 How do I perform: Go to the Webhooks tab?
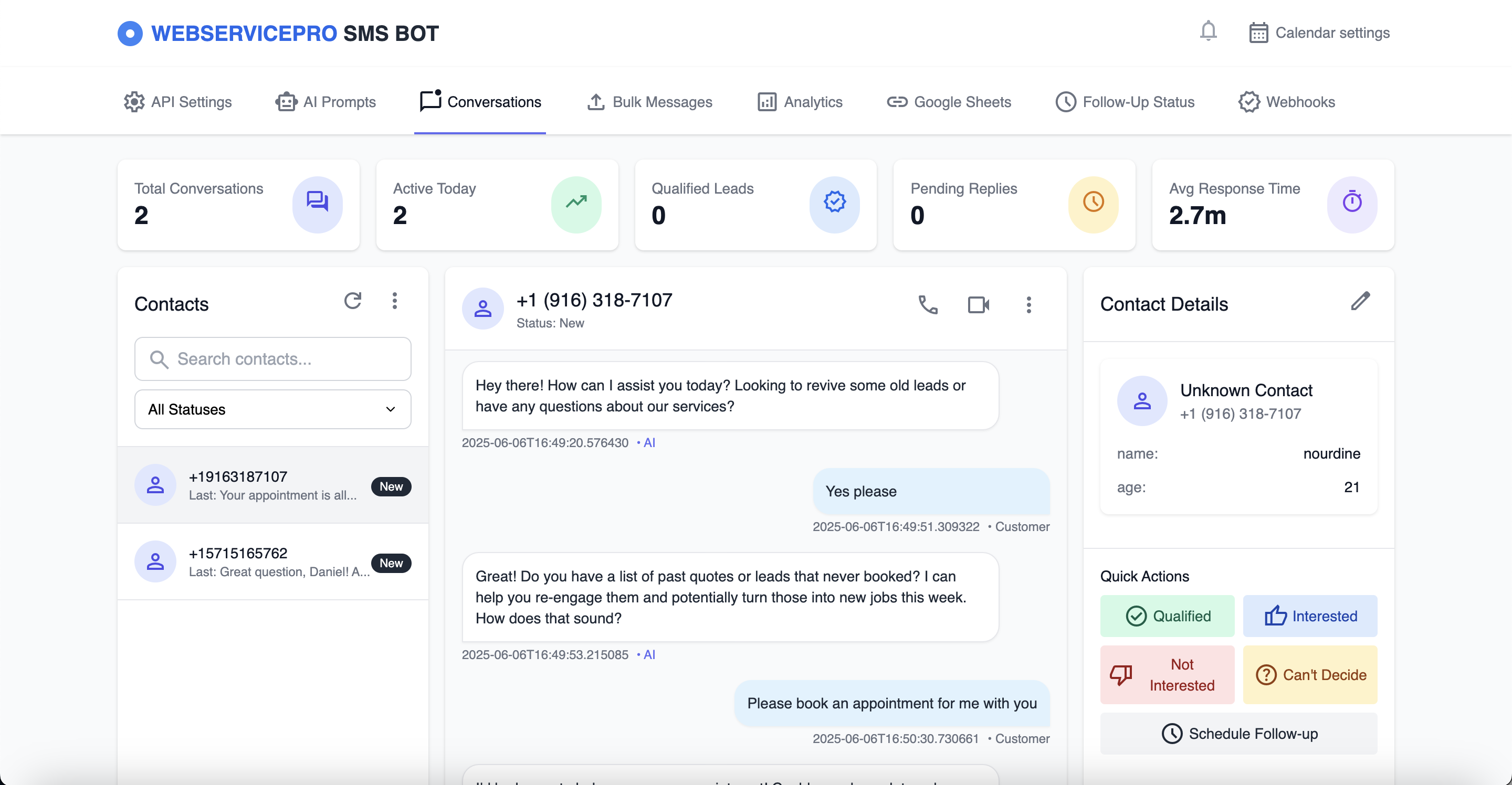coord(1287,102)
